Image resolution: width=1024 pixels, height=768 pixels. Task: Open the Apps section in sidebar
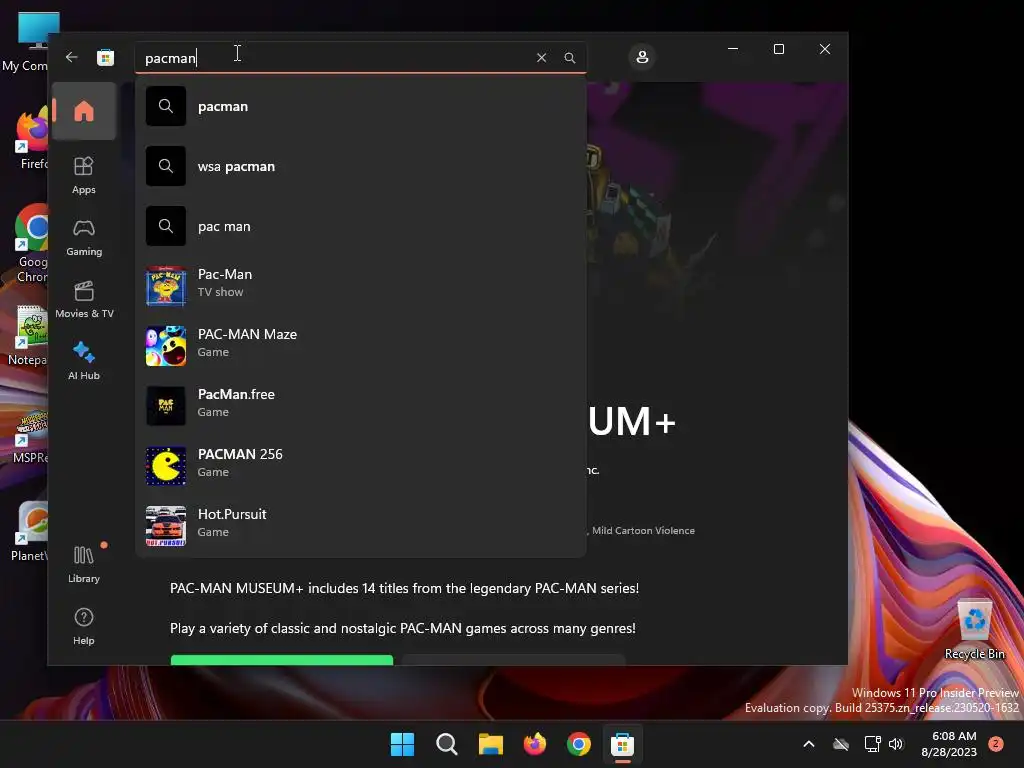pos(84,175)
